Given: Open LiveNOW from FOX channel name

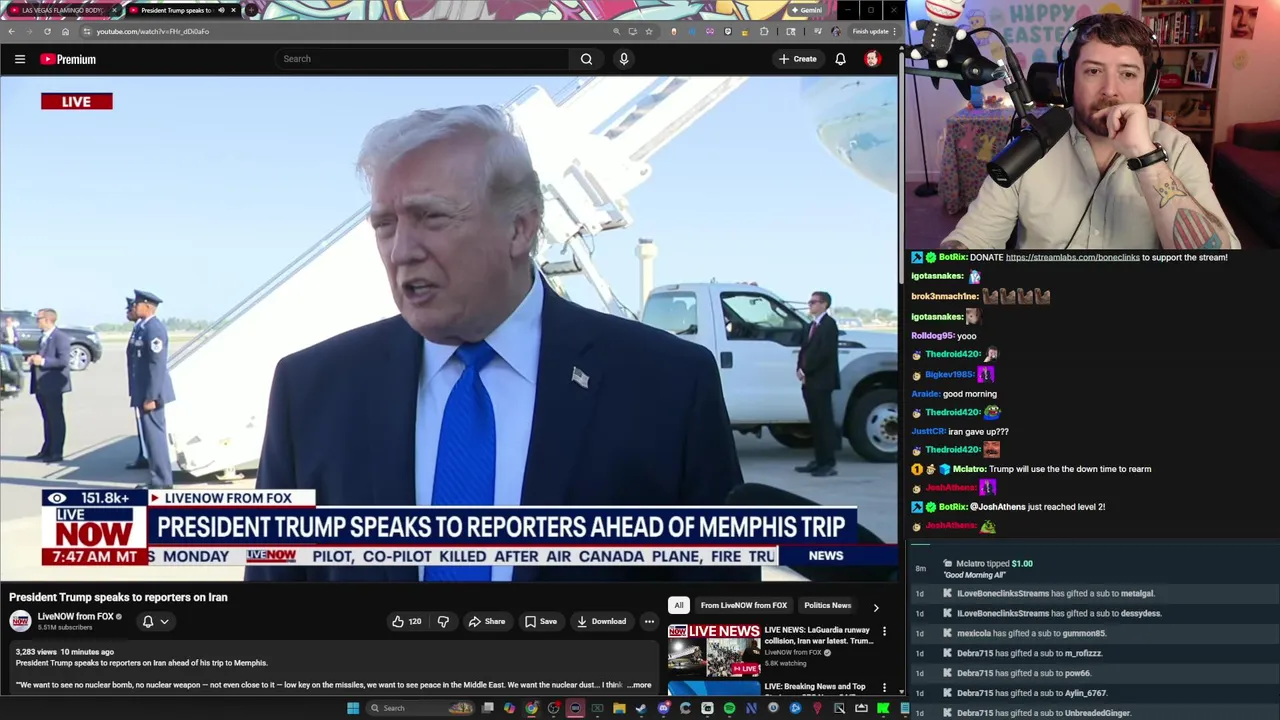Looking at the screenshot, I should (75, 616).
